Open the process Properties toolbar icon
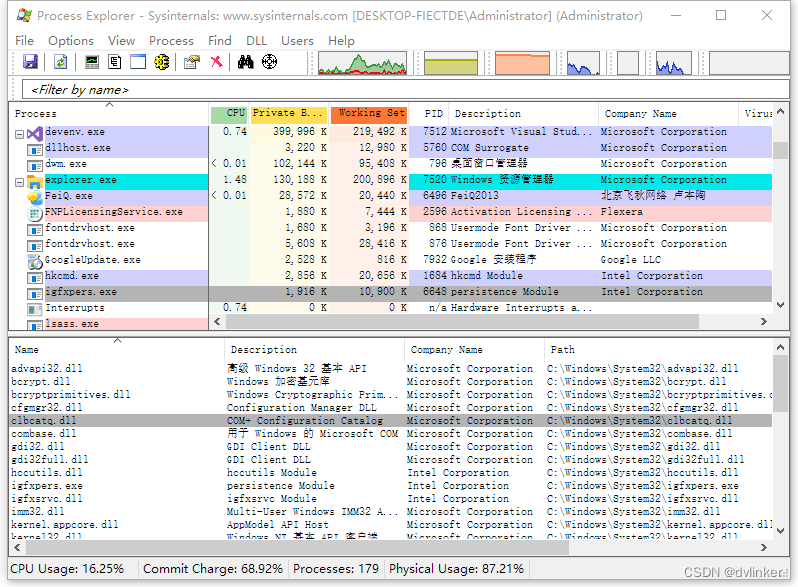This screenshot has height=587, width=798. [192, 62]
